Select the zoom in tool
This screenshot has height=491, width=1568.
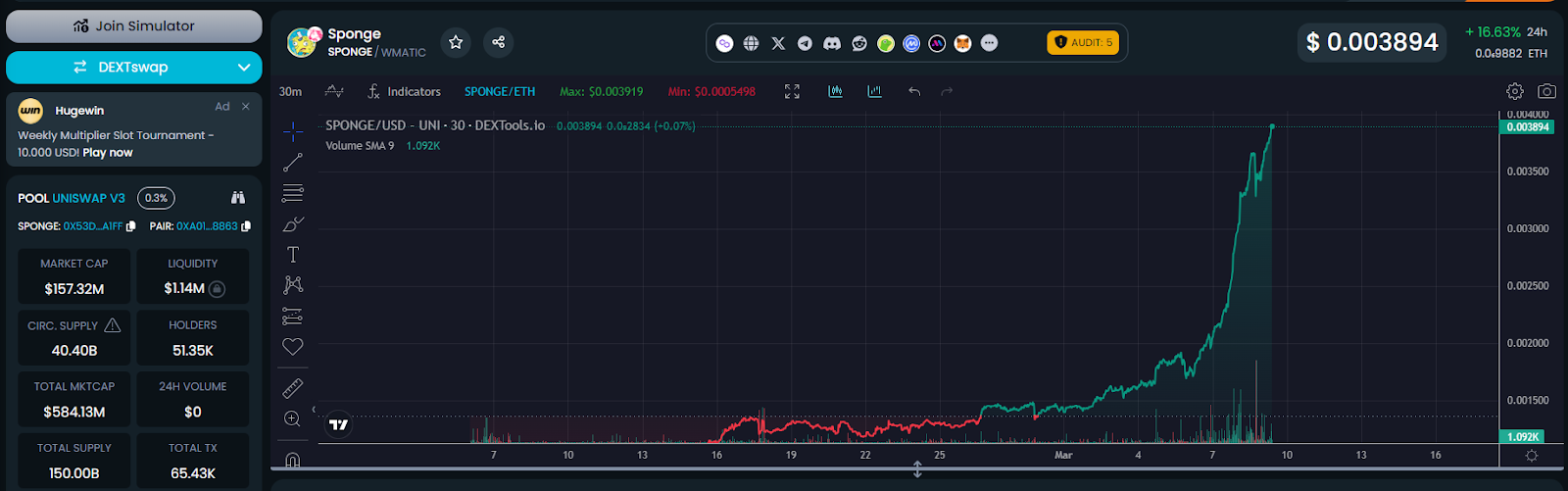click(292, 418)
